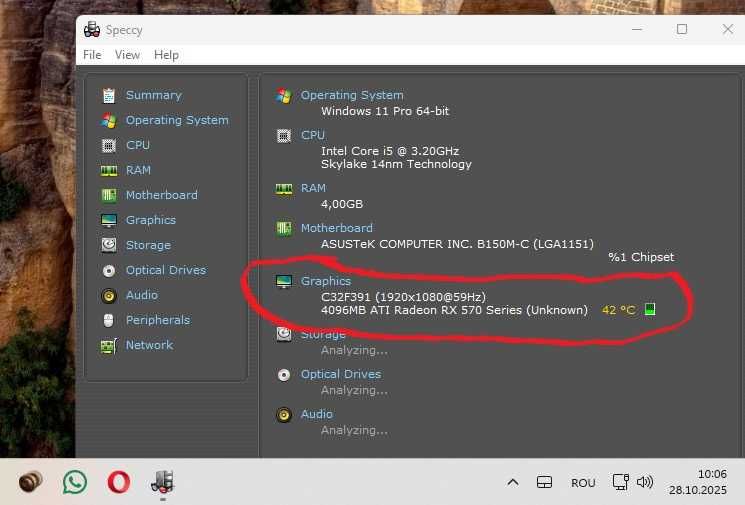Click the network status tray icon
The height and width of the screenshot is (505, 745).
[621, 482]
